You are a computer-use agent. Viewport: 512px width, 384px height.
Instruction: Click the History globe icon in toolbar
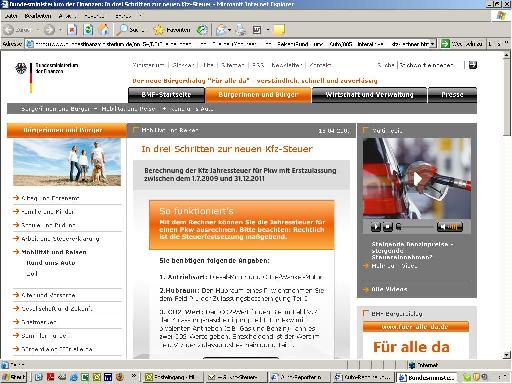[202, 30]
